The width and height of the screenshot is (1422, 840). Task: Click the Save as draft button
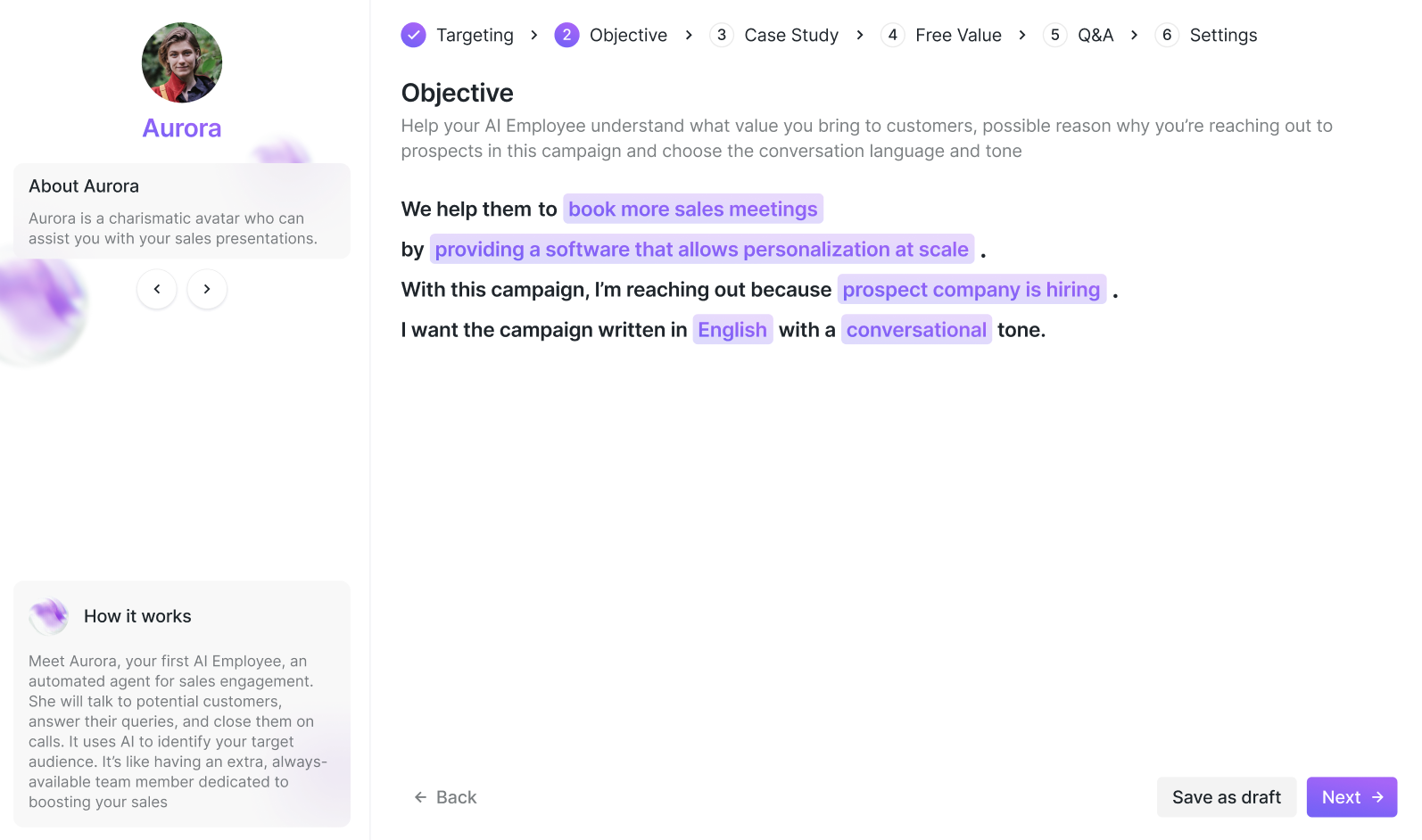pos(1226,797)
